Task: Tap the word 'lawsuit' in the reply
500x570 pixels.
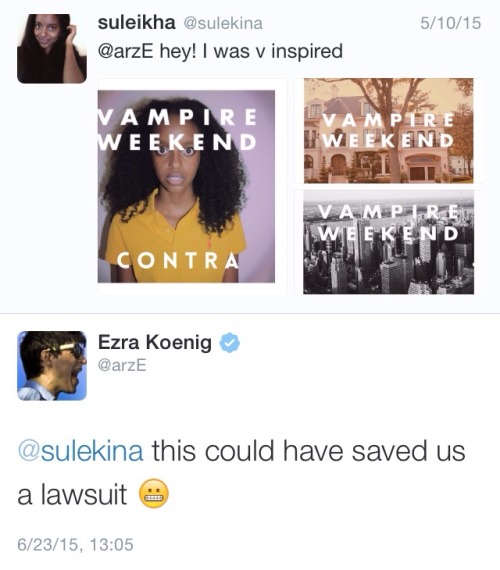Action: (x=83, y=494)
